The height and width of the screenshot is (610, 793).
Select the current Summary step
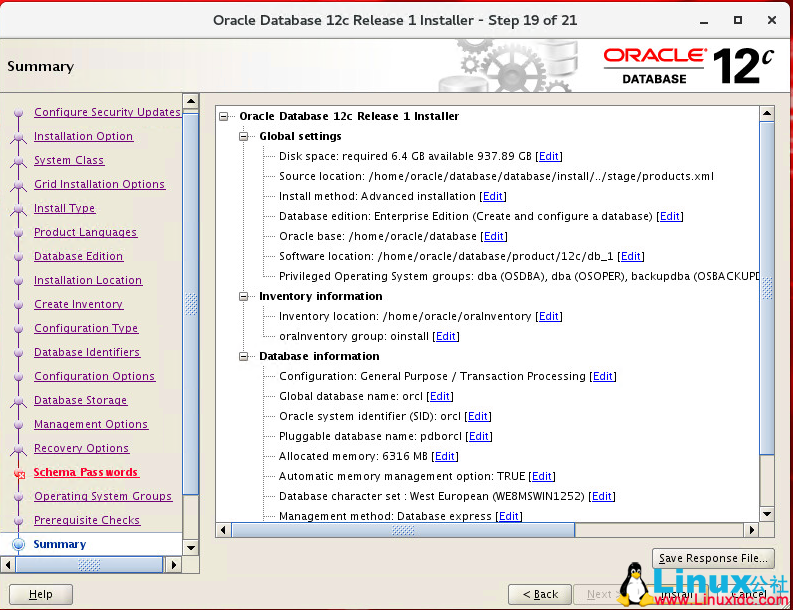coord(60,545)
